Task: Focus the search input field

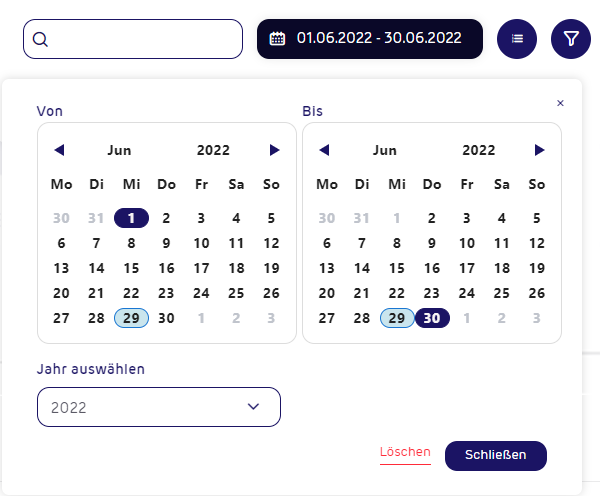Action: 133,39
